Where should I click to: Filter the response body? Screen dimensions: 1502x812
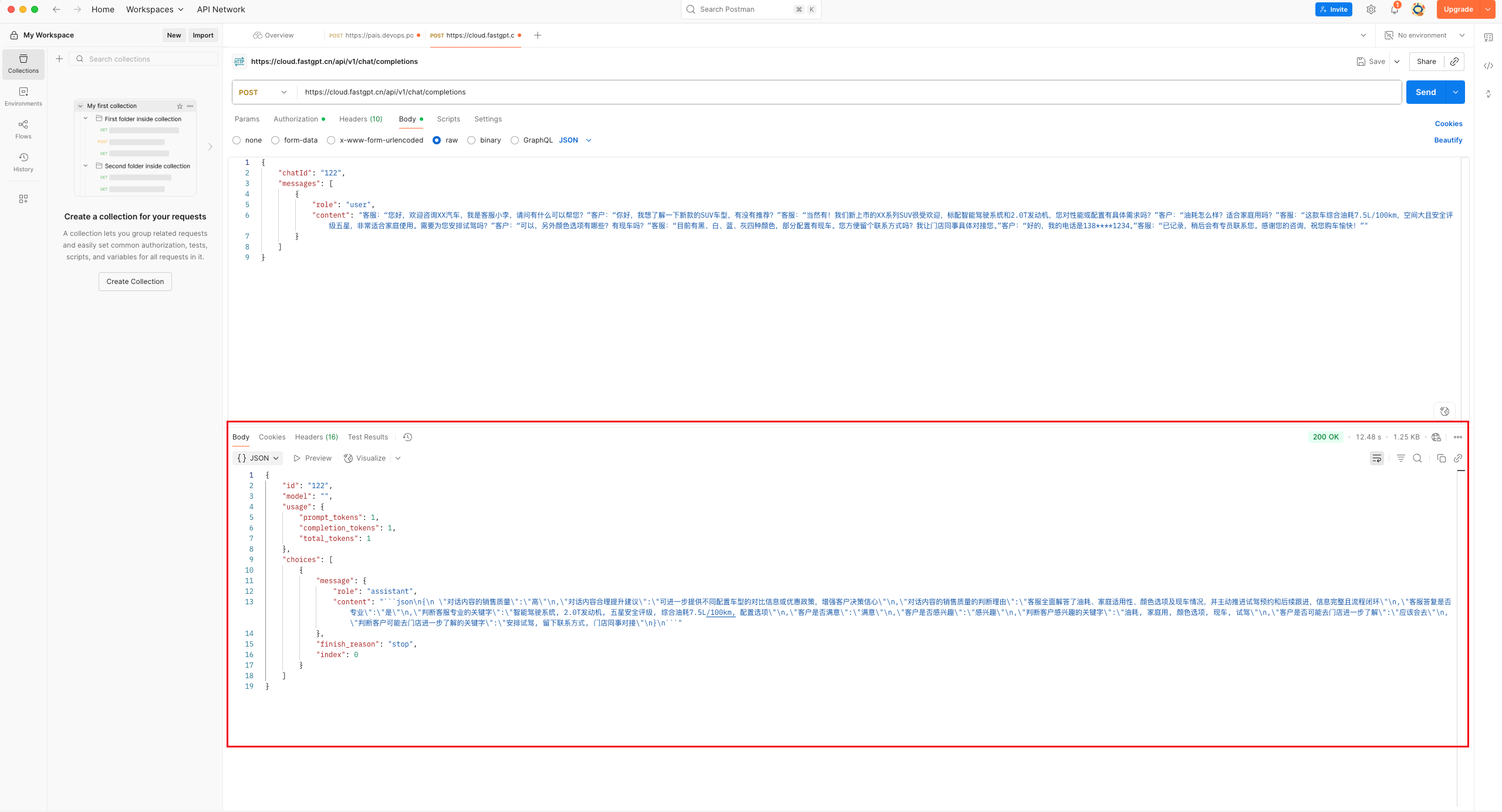coord(1401,458)
